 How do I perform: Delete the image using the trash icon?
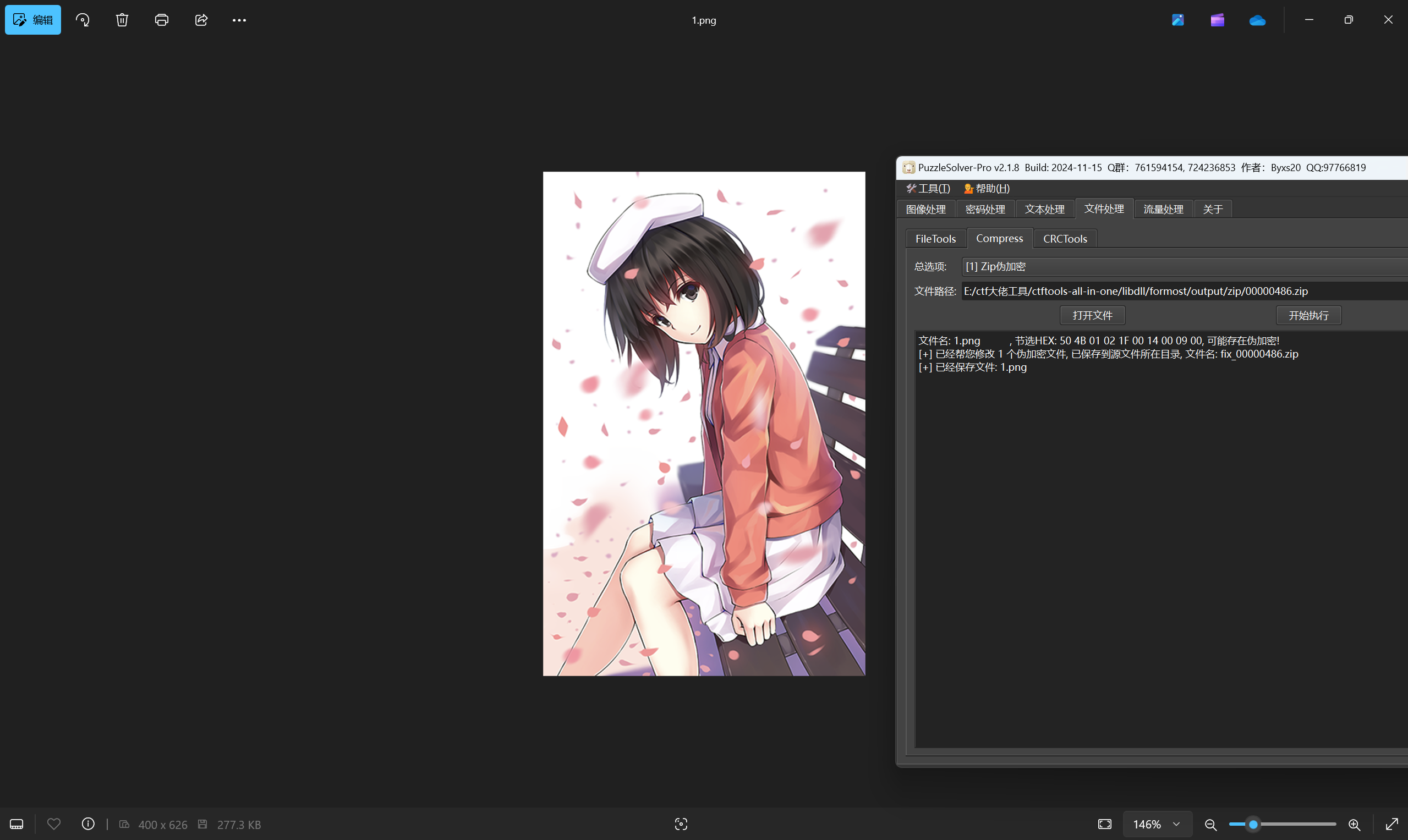122,20
